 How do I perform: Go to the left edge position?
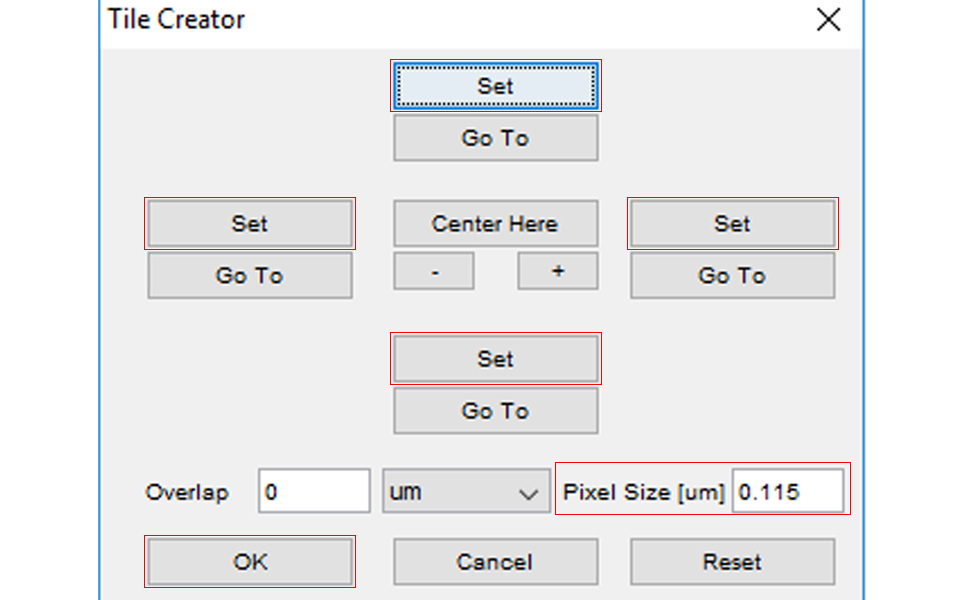pos(250,275)
